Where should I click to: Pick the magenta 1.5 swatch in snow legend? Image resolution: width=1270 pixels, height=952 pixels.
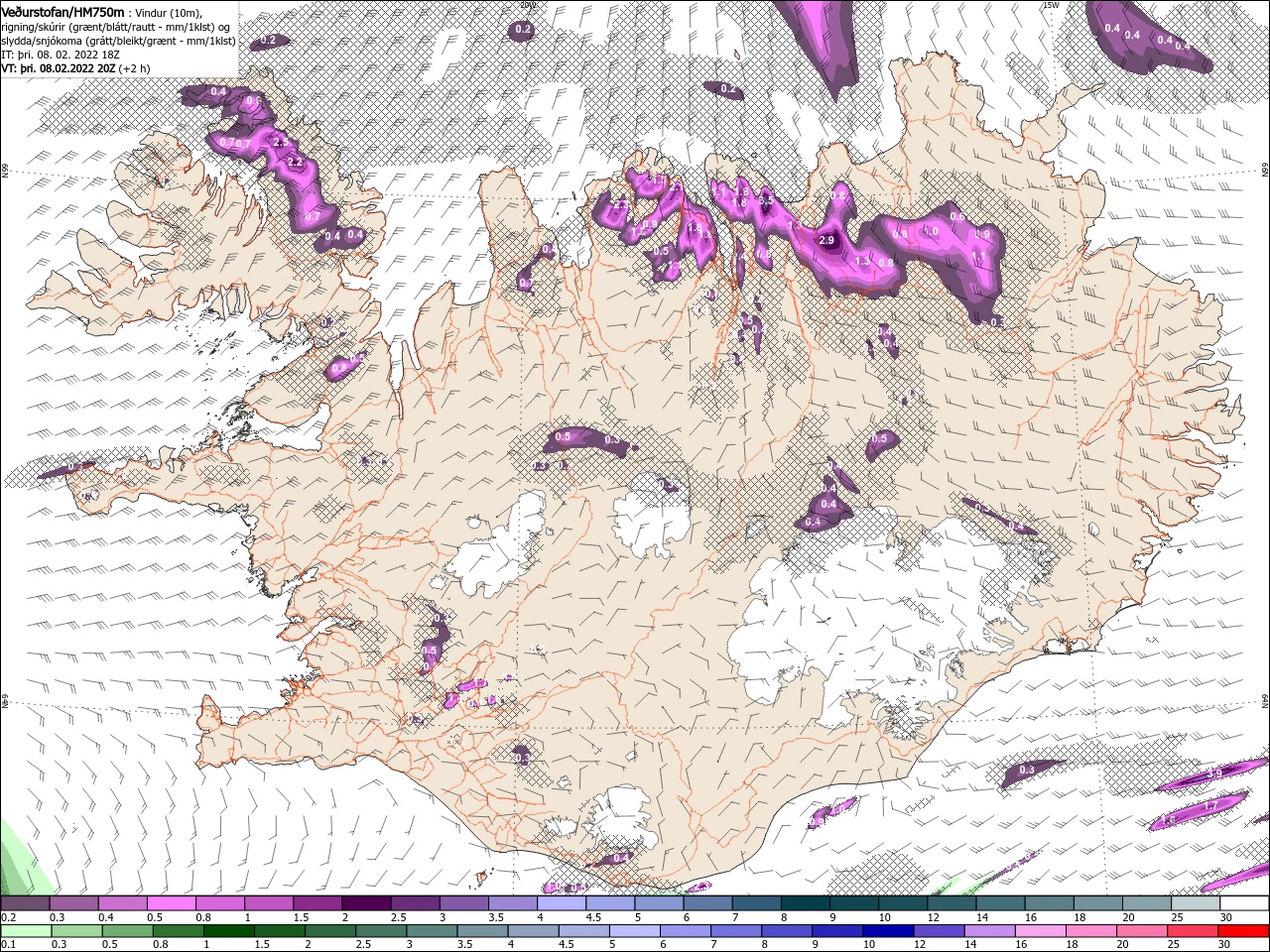coord(317,903)
